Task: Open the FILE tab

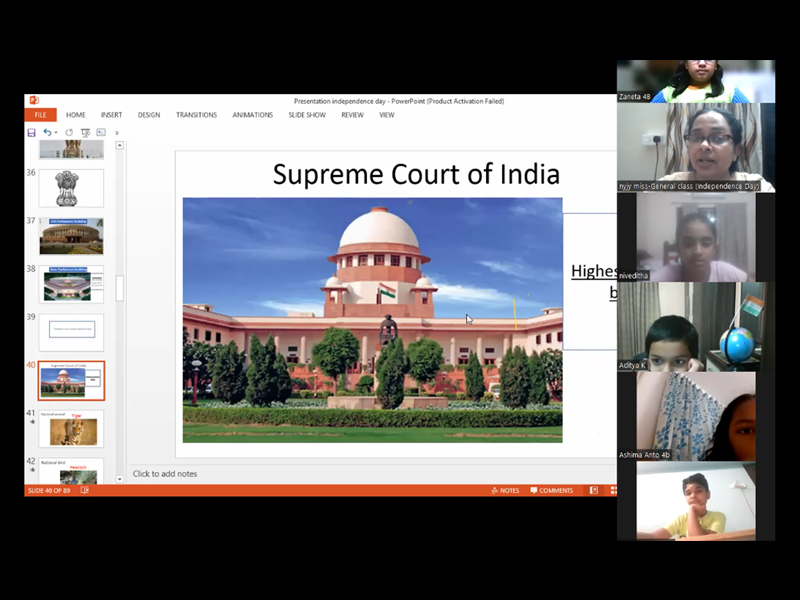Action: 40,115
